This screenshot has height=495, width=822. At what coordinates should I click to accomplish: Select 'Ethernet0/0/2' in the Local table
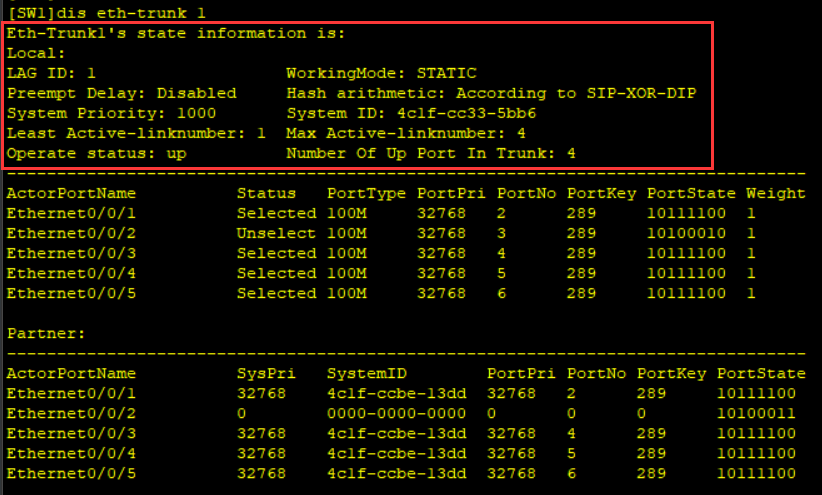pos(71,233)
